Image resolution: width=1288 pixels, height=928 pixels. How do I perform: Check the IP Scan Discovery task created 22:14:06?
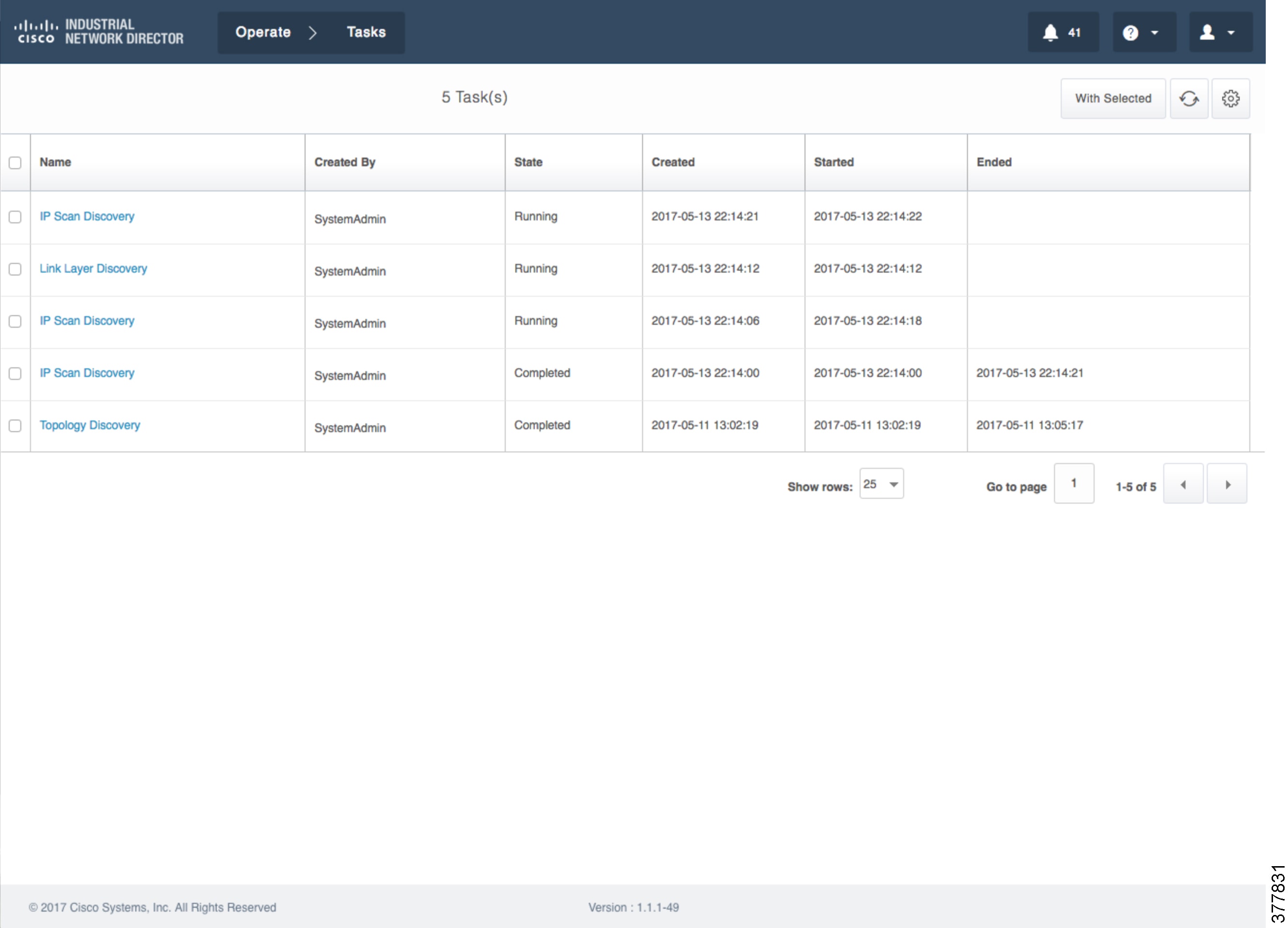pos(15,321)
